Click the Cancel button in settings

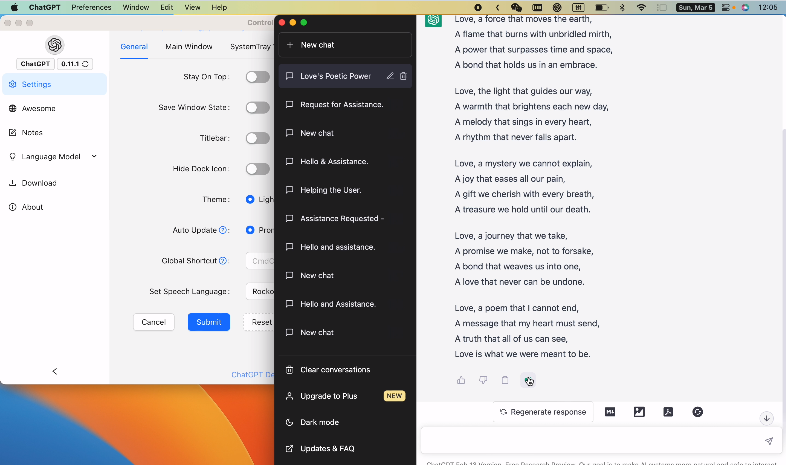coord(154,322)
